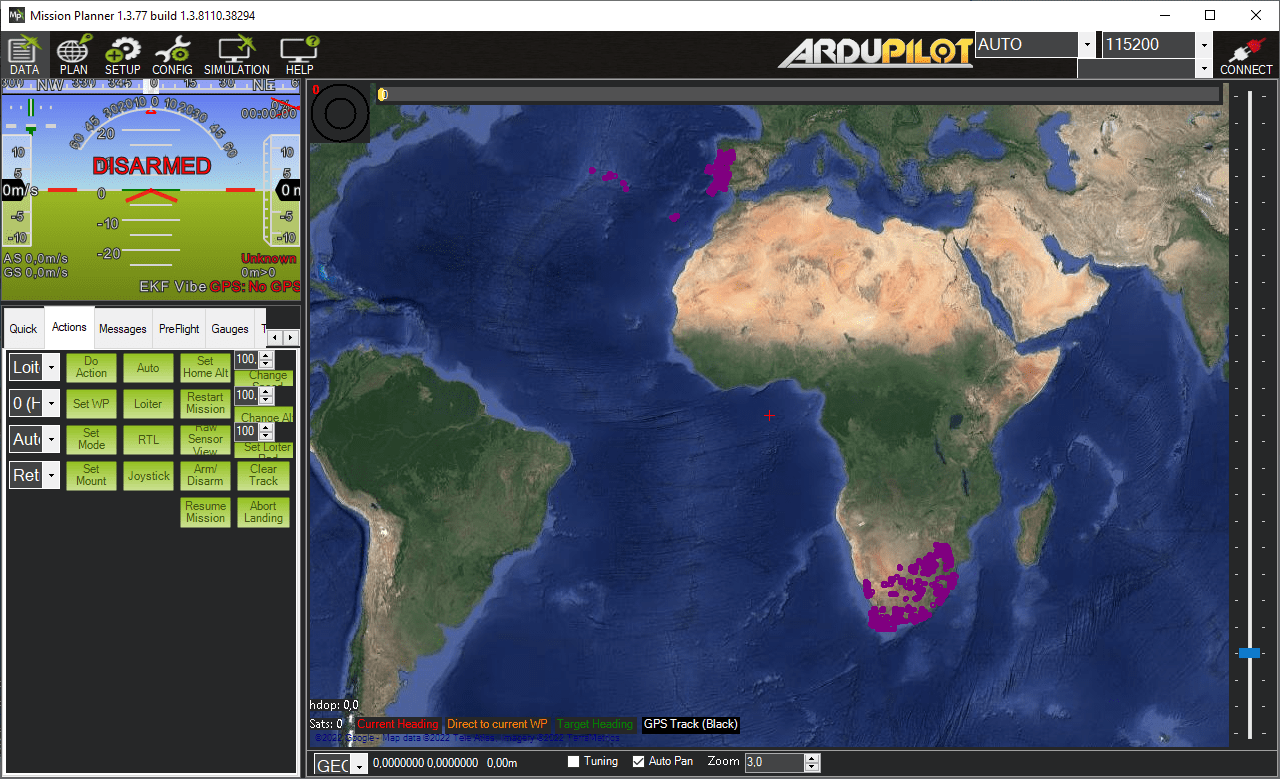1280x779 pixels.
Task: Open the PreFlight tab
Action: (x=179, y=329)
